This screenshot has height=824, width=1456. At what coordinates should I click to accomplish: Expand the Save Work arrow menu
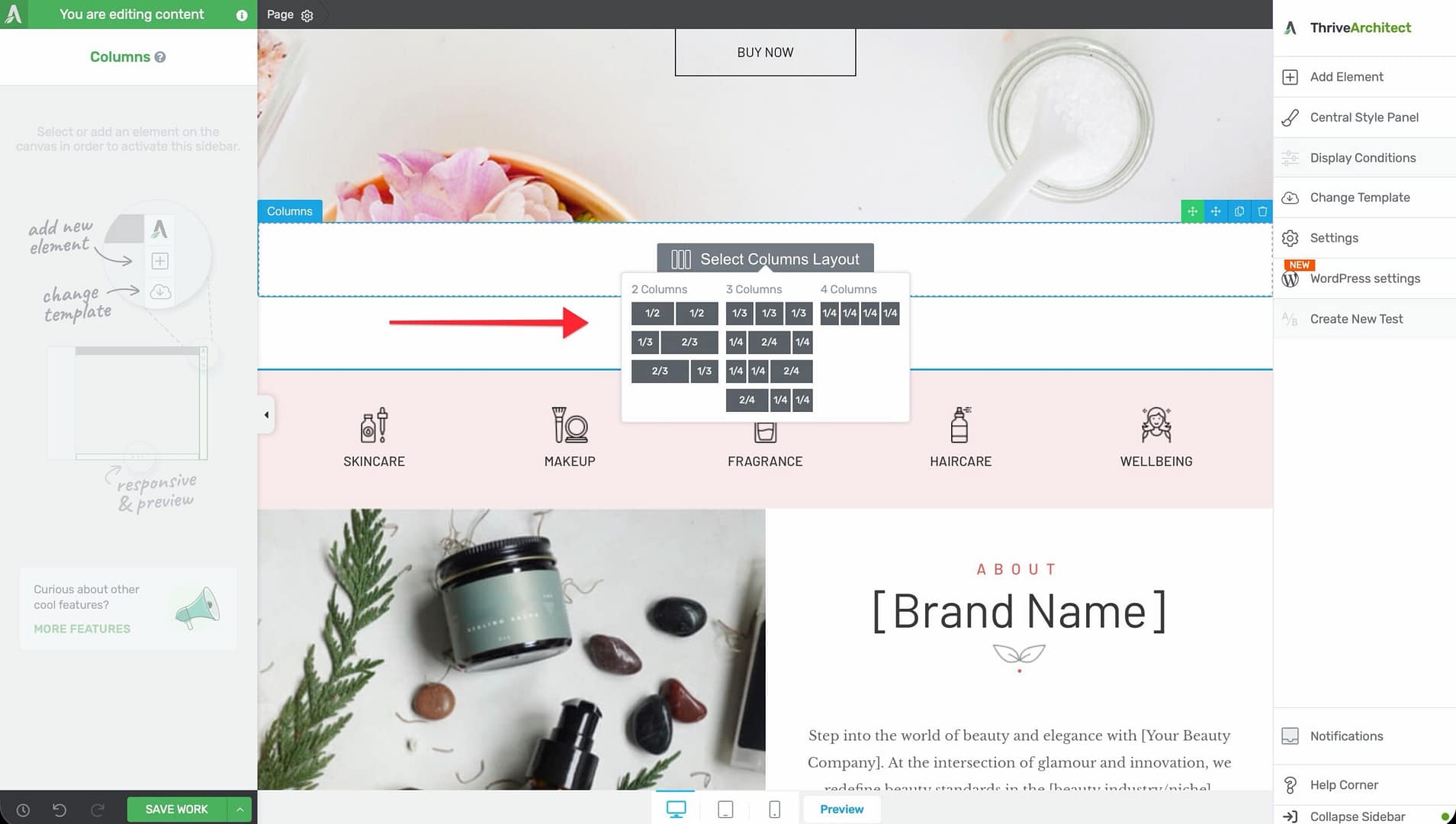click(x=239, y=810)
